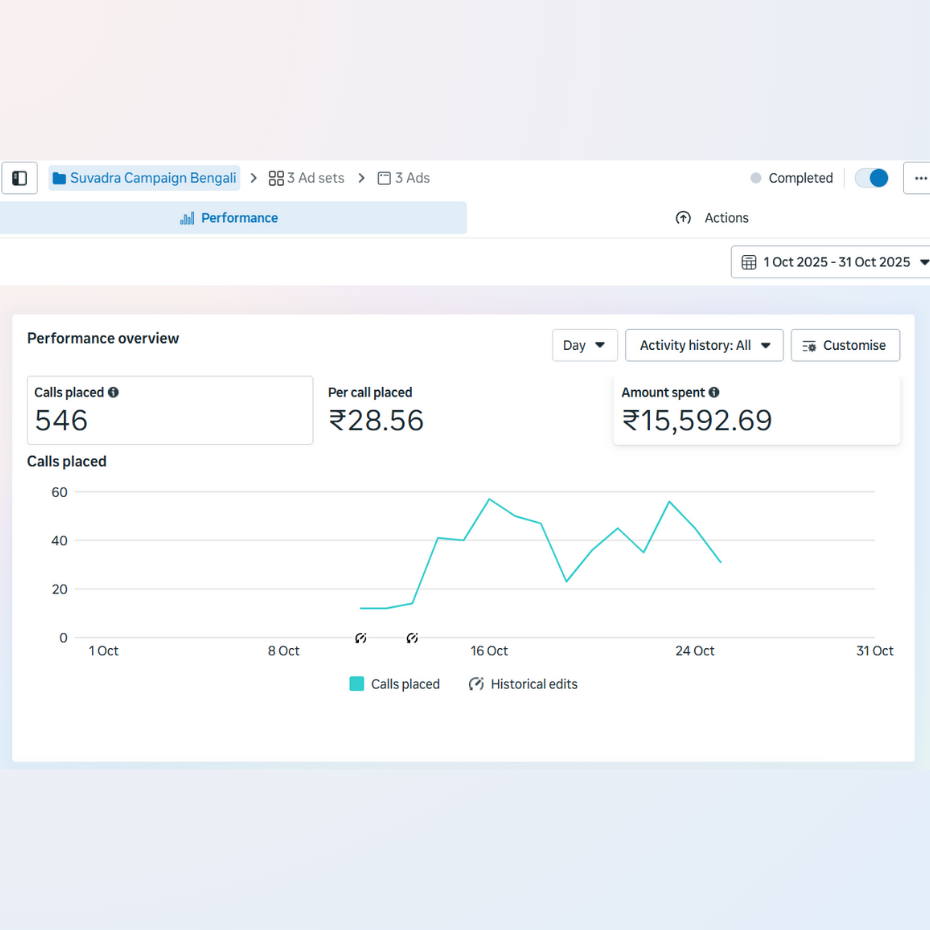Click the campaign folder icon

coord(59,179)
